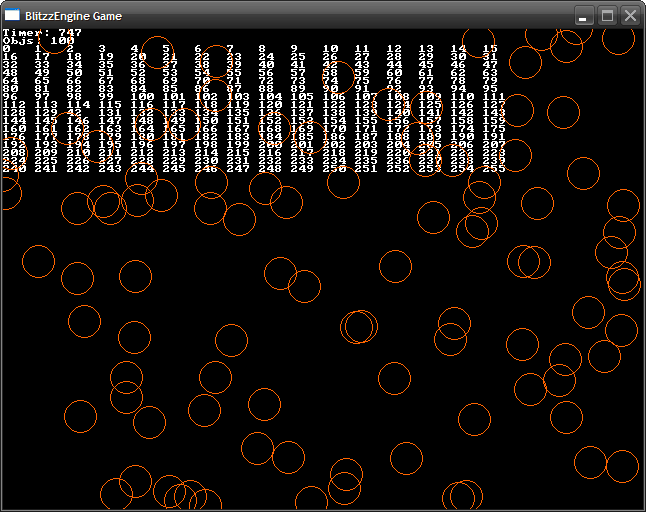Select number 175 at the row's end
Viewport: 646px width, 512px height.
(x=493, y=129)
